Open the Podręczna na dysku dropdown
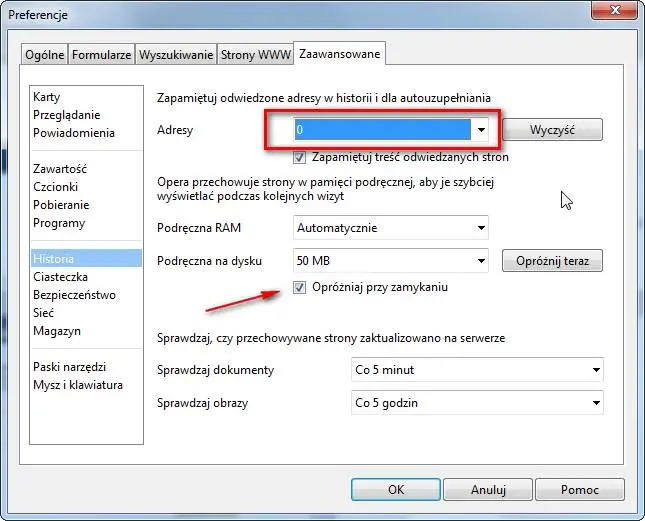This screenshot has width=645, height=521. [x=481, y=262]
